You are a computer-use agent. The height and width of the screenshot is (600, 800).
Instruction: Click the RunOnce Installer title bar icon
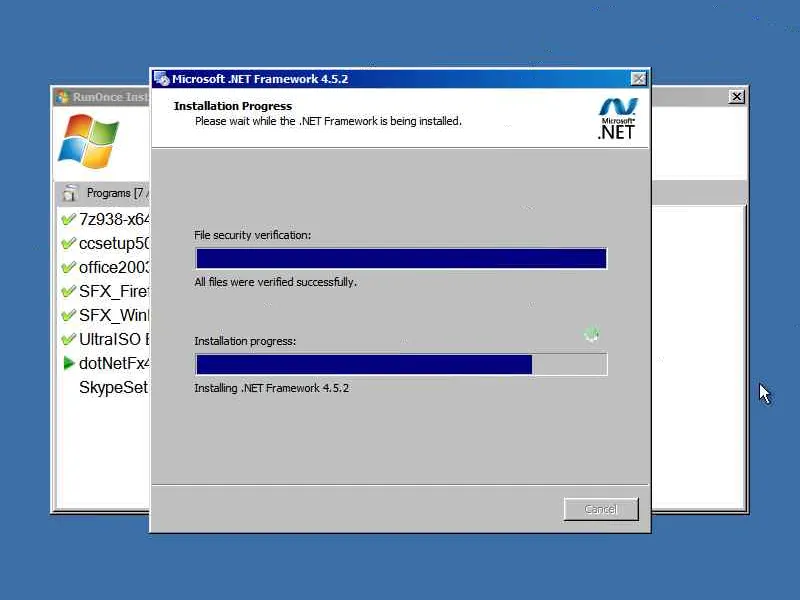63,97
